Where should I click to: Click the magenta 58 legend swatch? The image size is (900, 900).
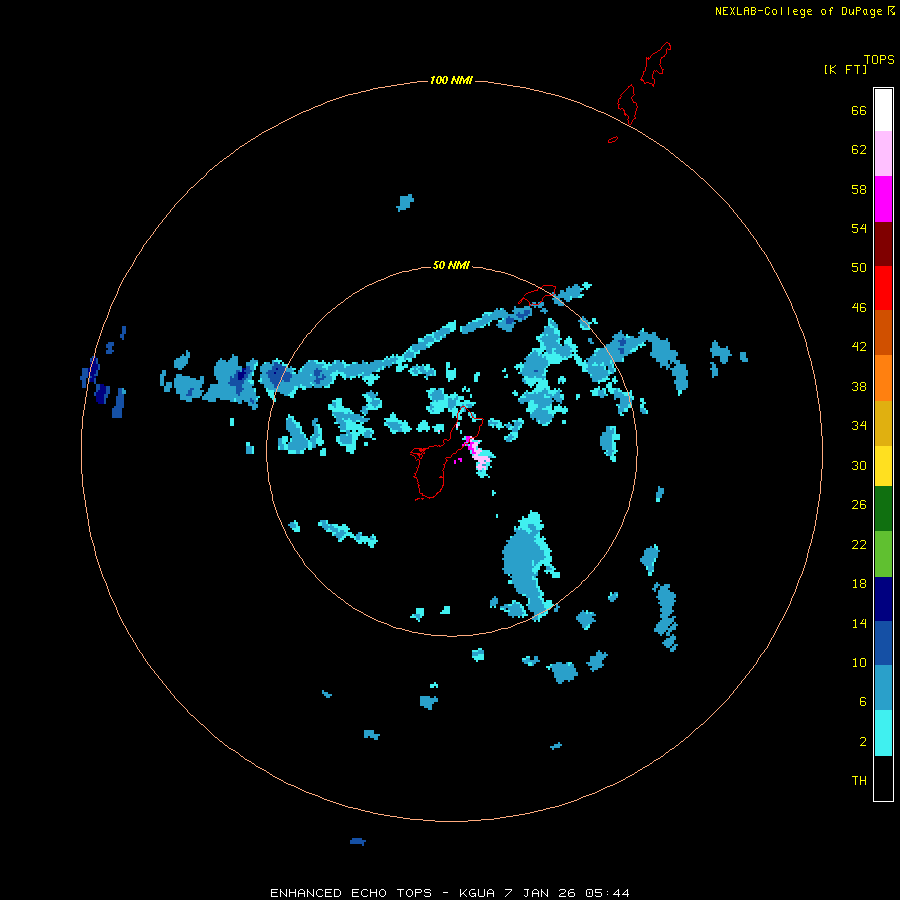pyautogui.click(x=883, y=199)
